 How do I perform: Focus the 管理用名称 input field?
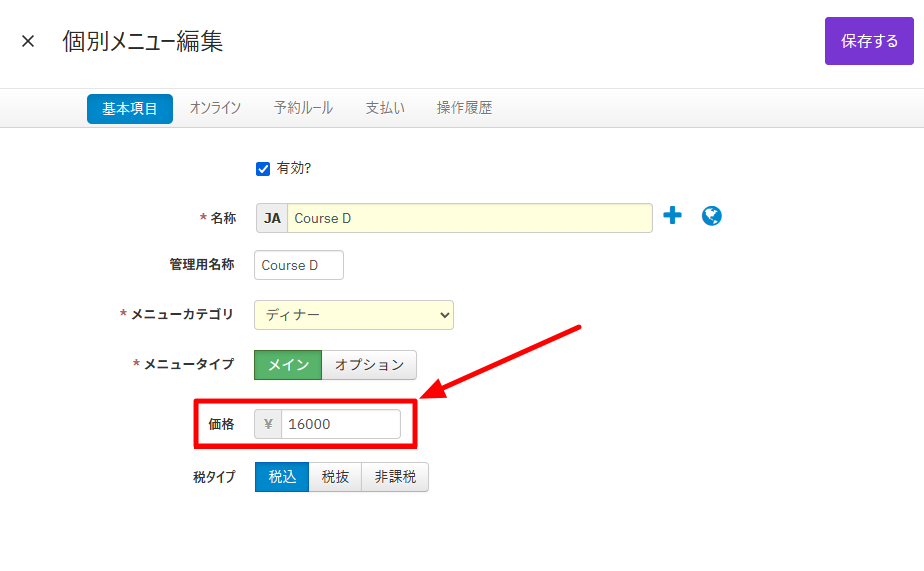299,265
